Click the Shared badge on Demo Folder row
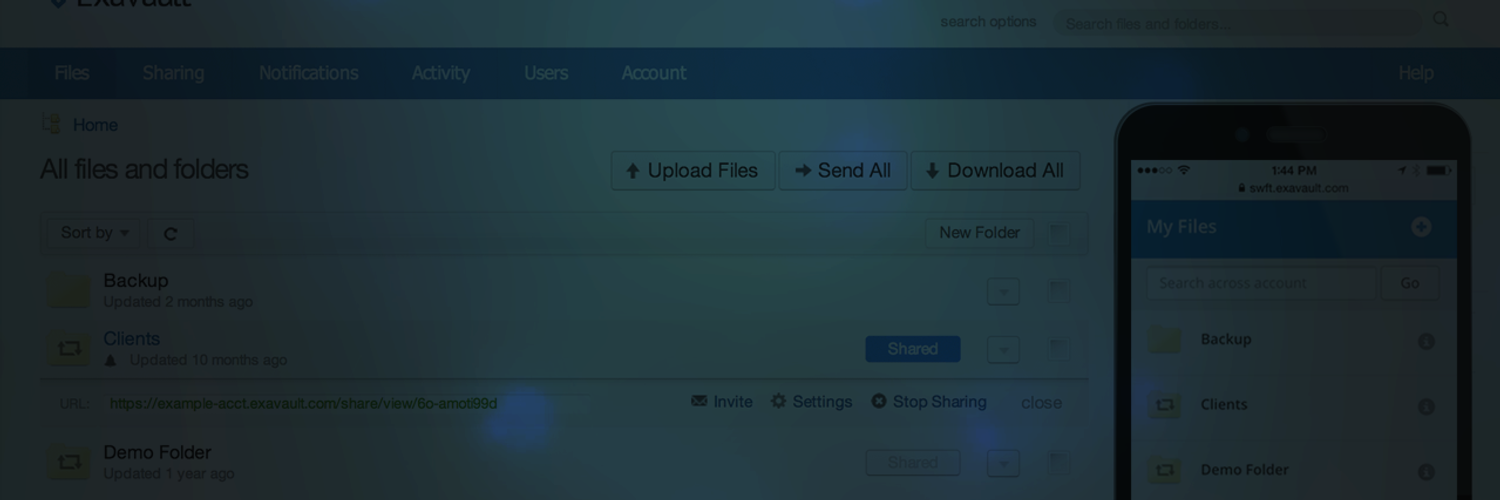 point(913,463)
